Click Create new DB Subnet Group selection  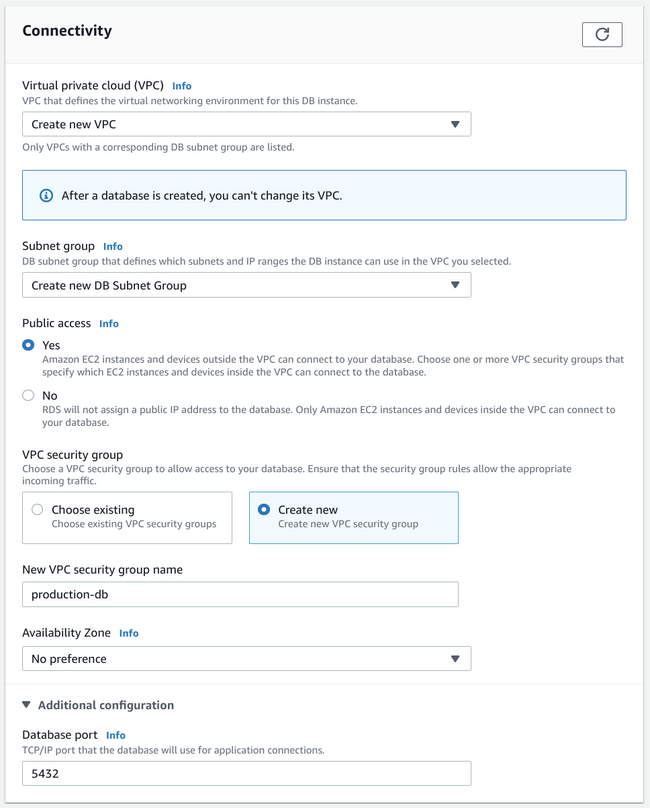click(x=109, y=285)
